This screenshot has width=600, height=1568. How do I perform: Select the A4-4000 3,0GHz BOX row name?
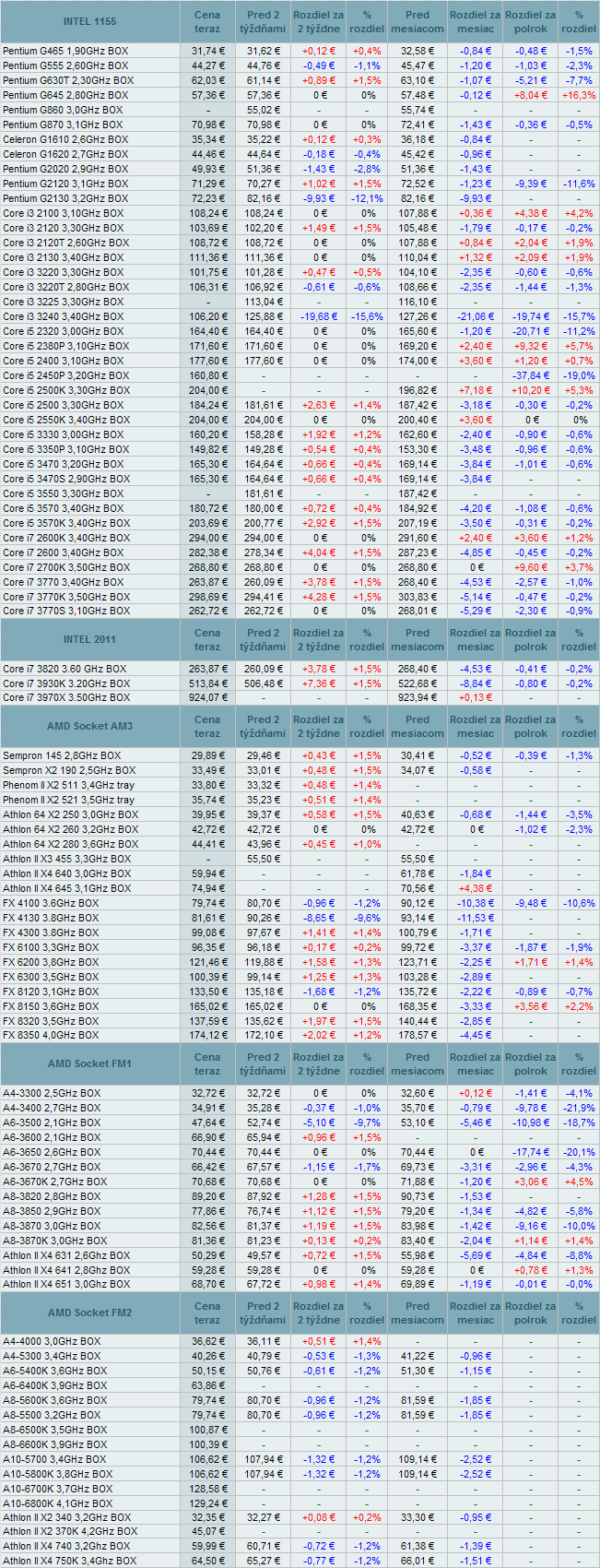[x=52, y=1342]
